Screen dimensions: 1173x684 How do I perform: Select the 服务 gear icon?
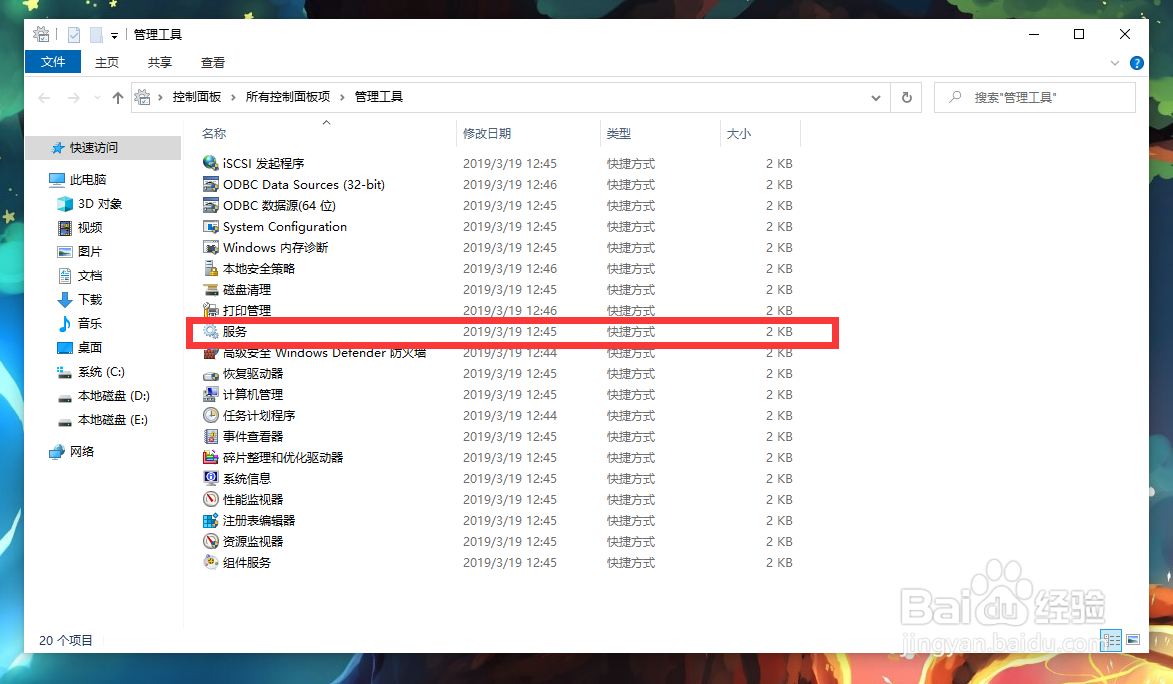tap(211, 332)
